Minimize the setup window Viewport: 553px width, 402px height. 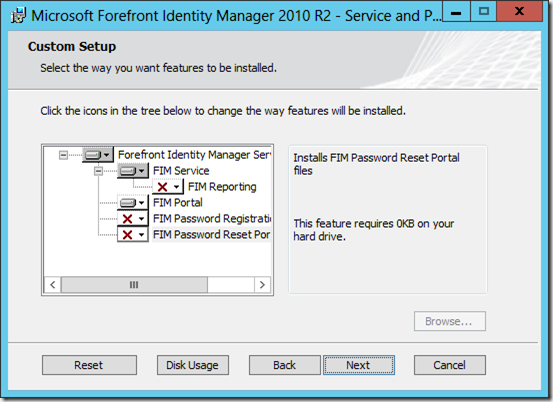point(456,12)
